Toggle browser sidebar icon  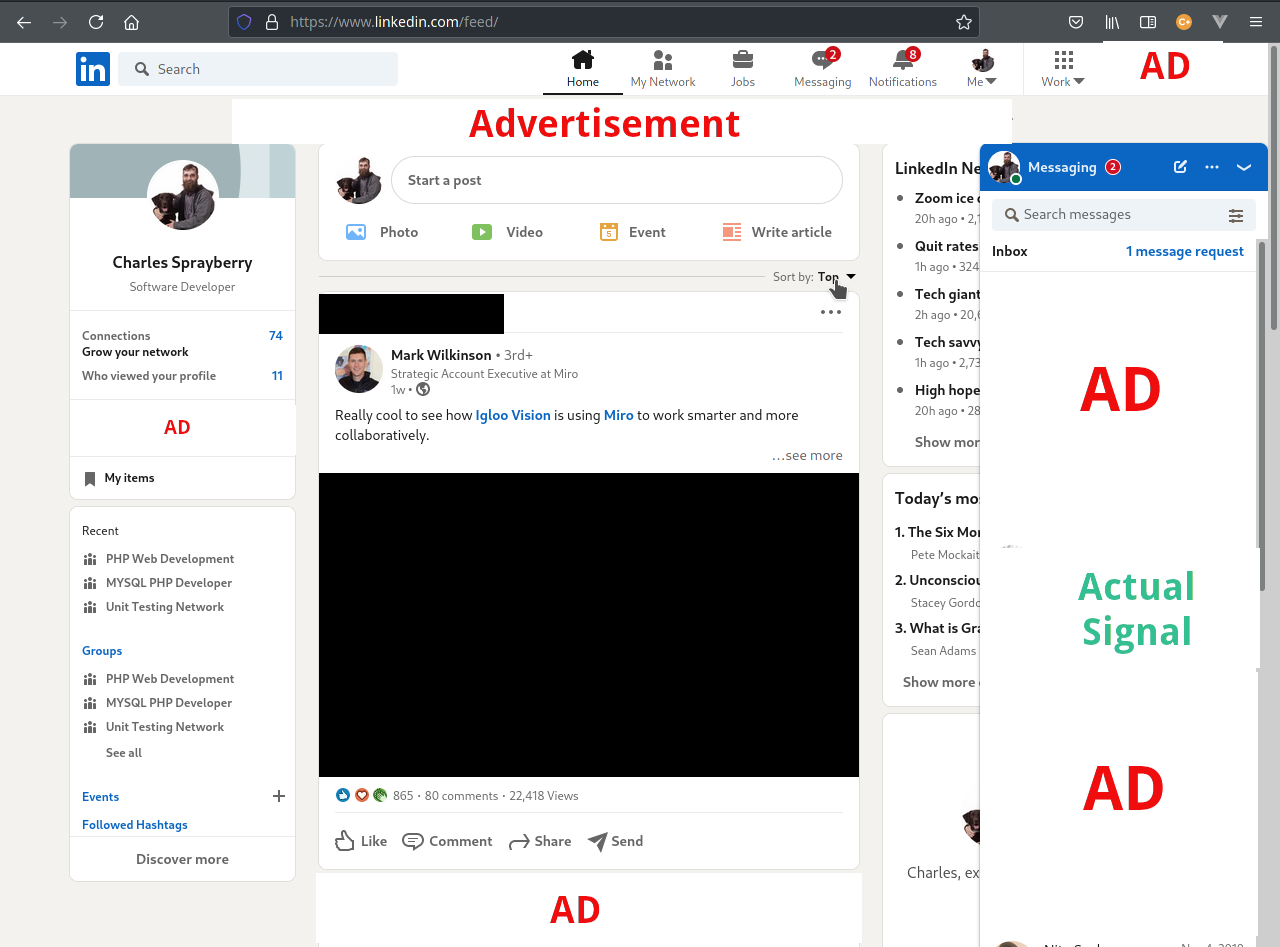pos(1148,21)
